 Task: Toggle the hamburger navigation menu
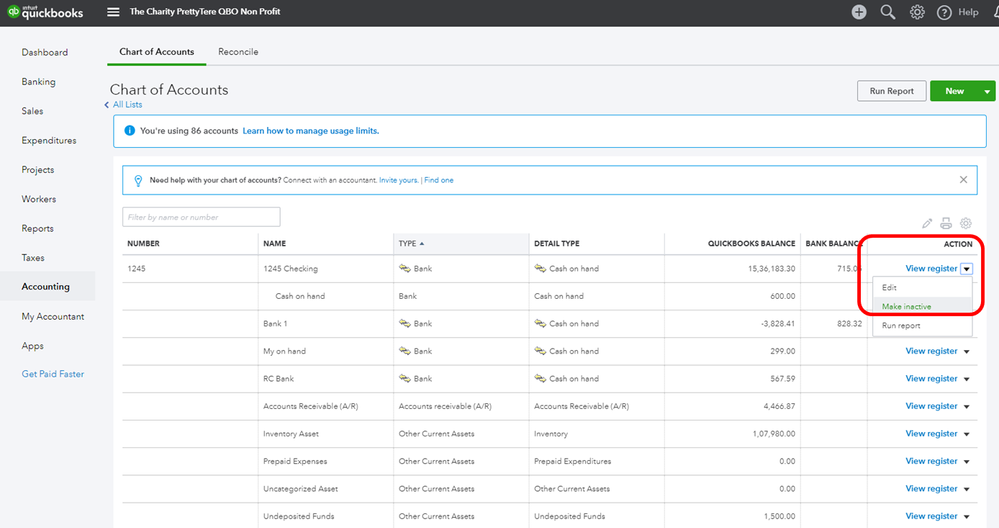click(x=113, y=12)
